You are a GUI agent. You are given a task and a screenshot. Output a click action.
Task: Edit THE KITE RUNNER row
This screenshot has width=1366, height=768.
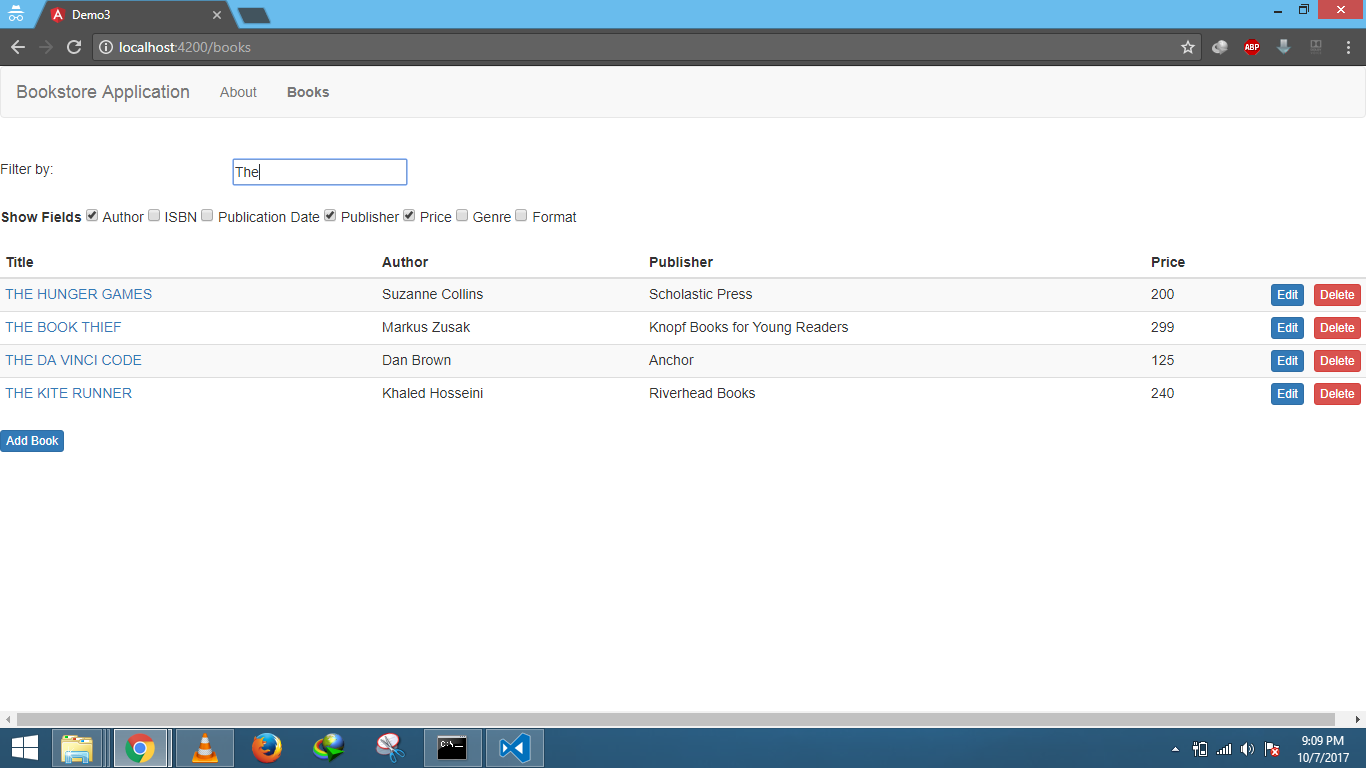pos(1287,394)
